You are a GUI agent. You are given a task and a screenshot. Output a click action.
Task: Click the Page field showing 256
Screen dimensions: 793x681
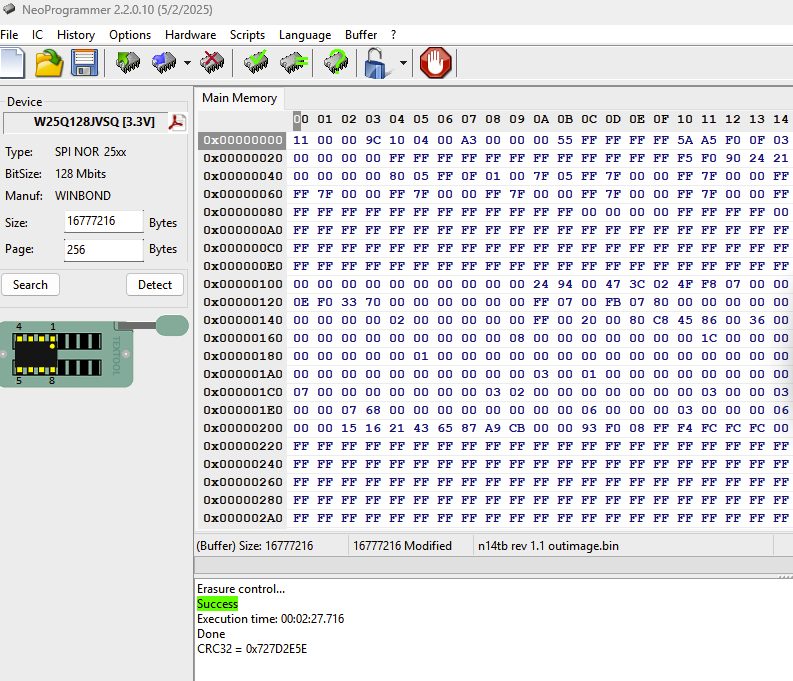point(104,249)
